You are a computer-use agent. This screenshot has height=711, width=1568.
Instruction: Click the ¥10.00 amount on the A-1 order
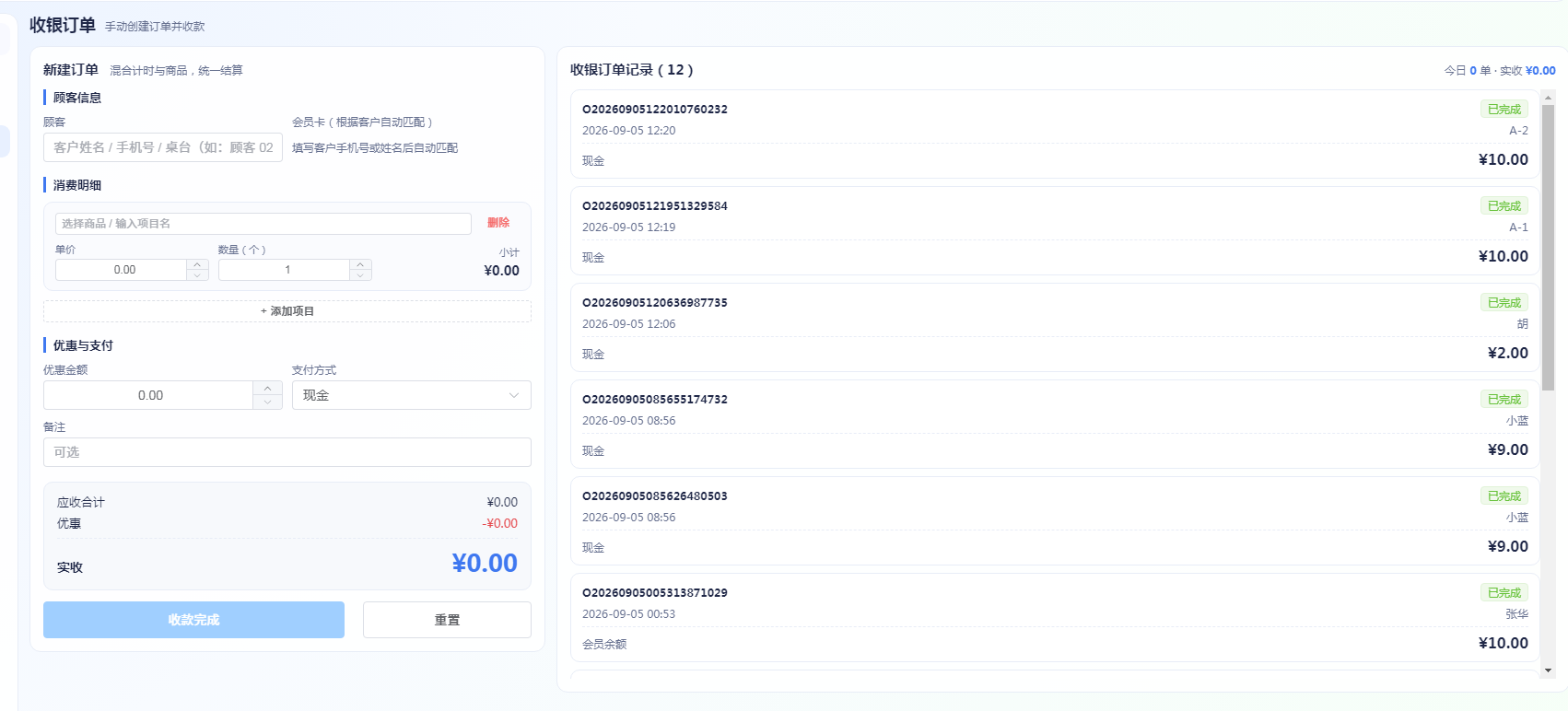click(x=1504, y=256)
